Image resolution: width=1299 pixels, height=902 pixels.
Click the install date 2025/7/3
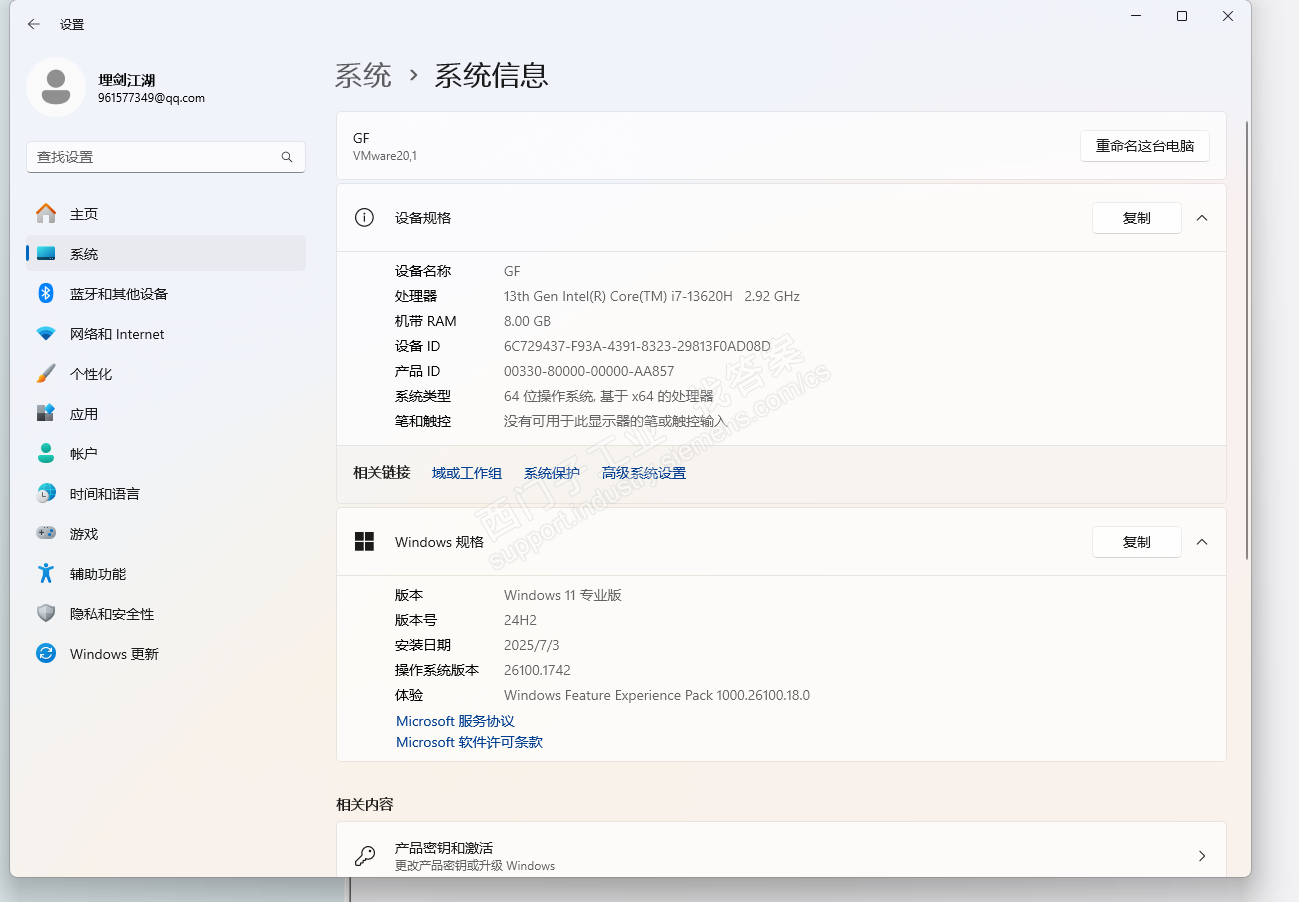(531, 645)
